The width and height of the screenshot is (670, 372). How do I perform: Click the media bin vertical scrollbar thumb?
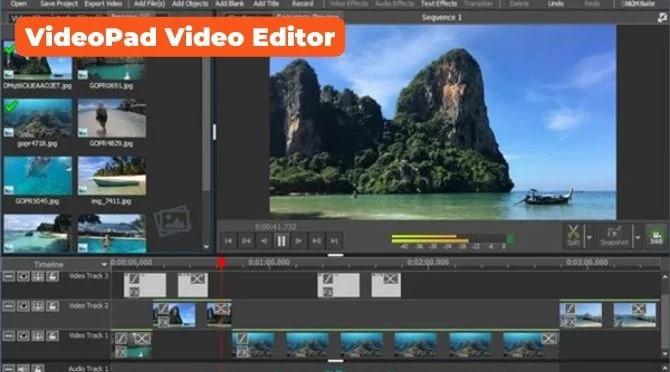pos(206,124)
